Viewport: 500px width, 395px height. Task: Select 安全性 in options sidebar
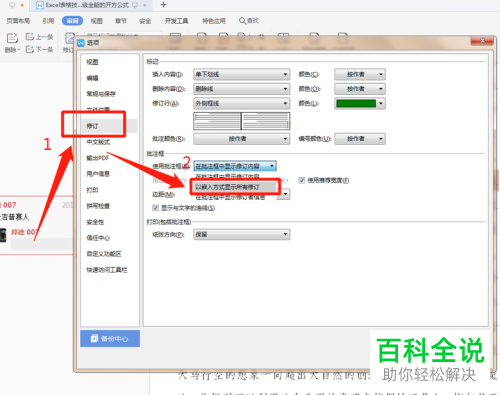tap(95, 222)
